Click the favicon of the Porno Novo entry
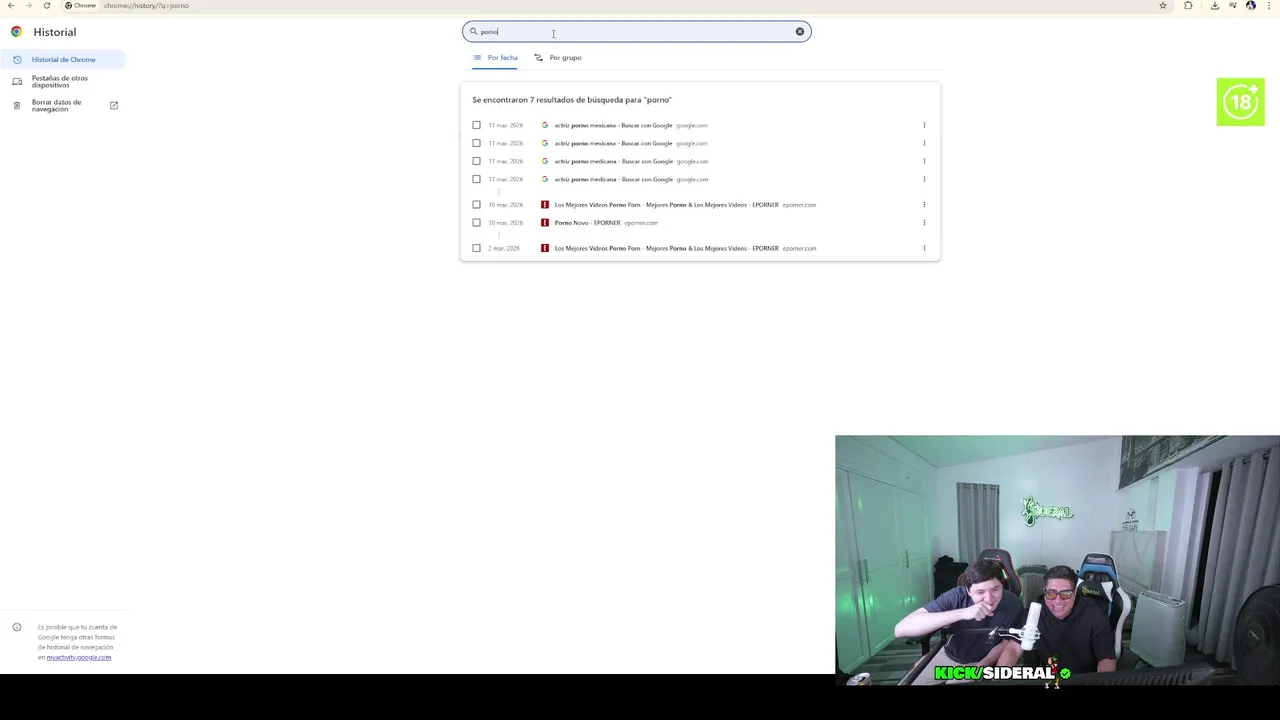Screen dimensions: 1280x720 [545, 223]
